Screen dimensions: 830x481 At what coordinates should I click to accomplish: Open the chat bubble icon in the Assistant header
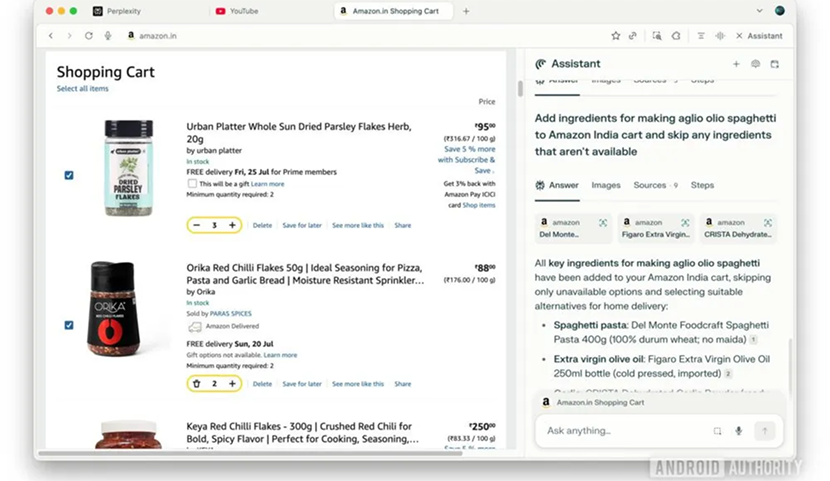coord(755,64)
